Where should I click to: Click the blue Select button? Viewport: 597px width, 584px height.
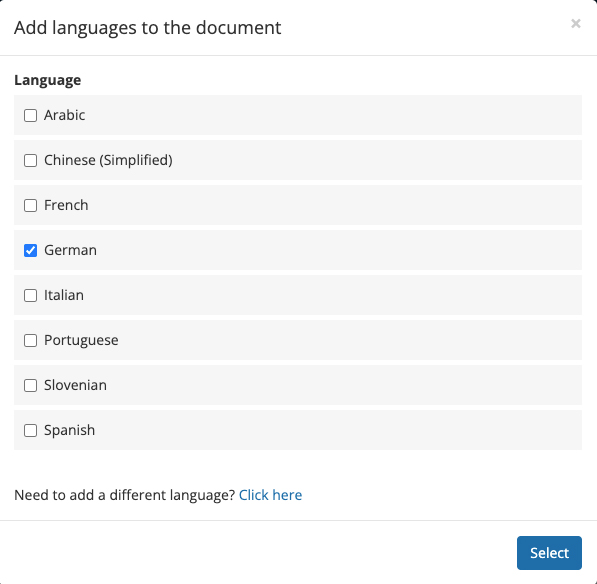click(549, 553)
